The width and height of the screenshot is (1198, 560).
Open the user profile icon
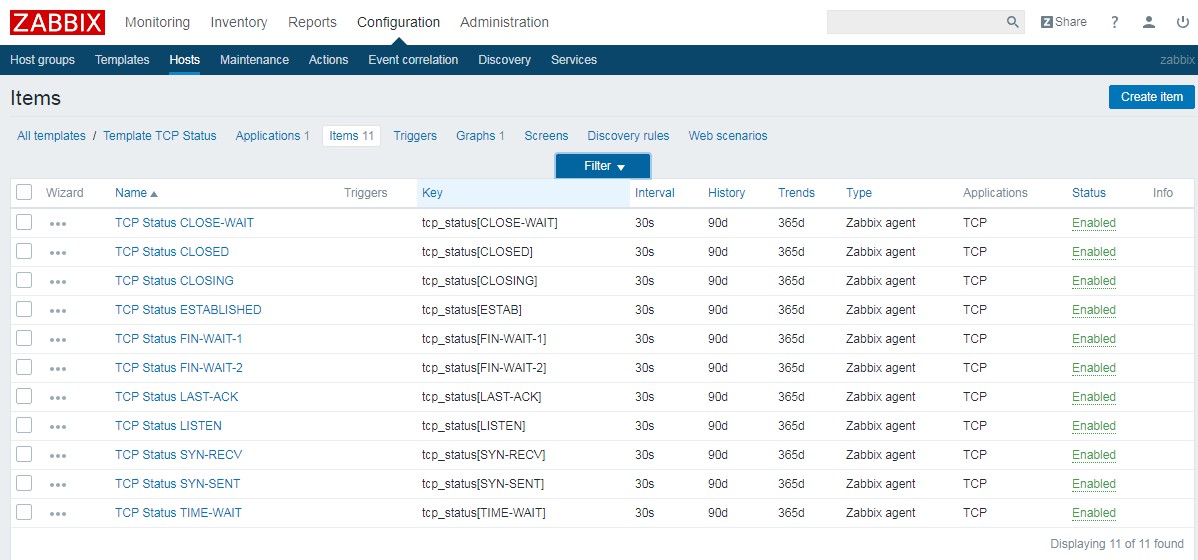tap(1150, 22)
